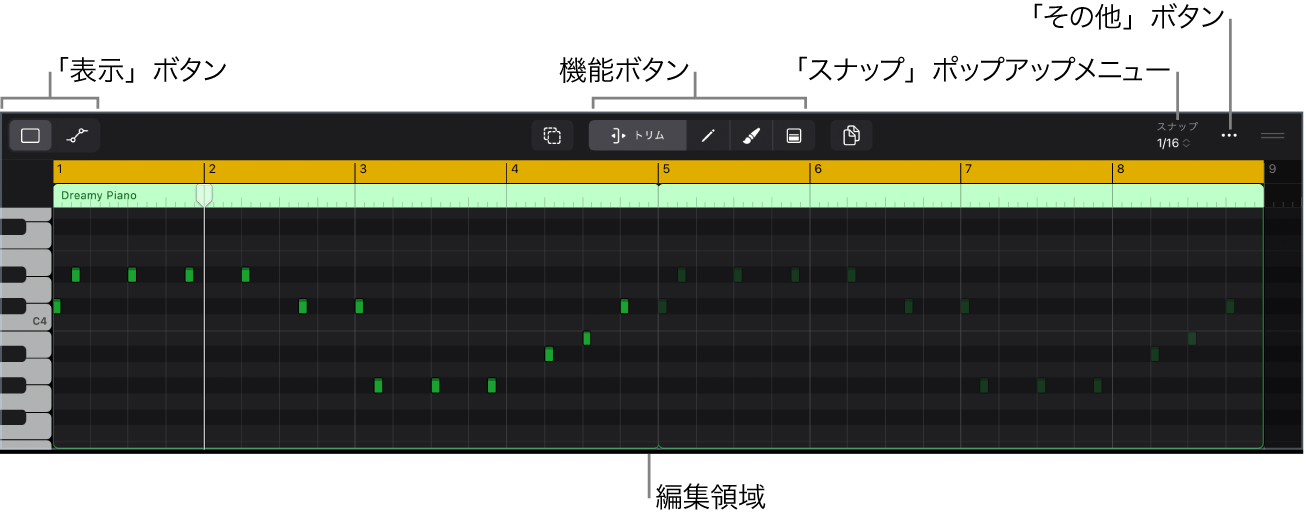Tap the copy clipboard button

click(852, 136)
